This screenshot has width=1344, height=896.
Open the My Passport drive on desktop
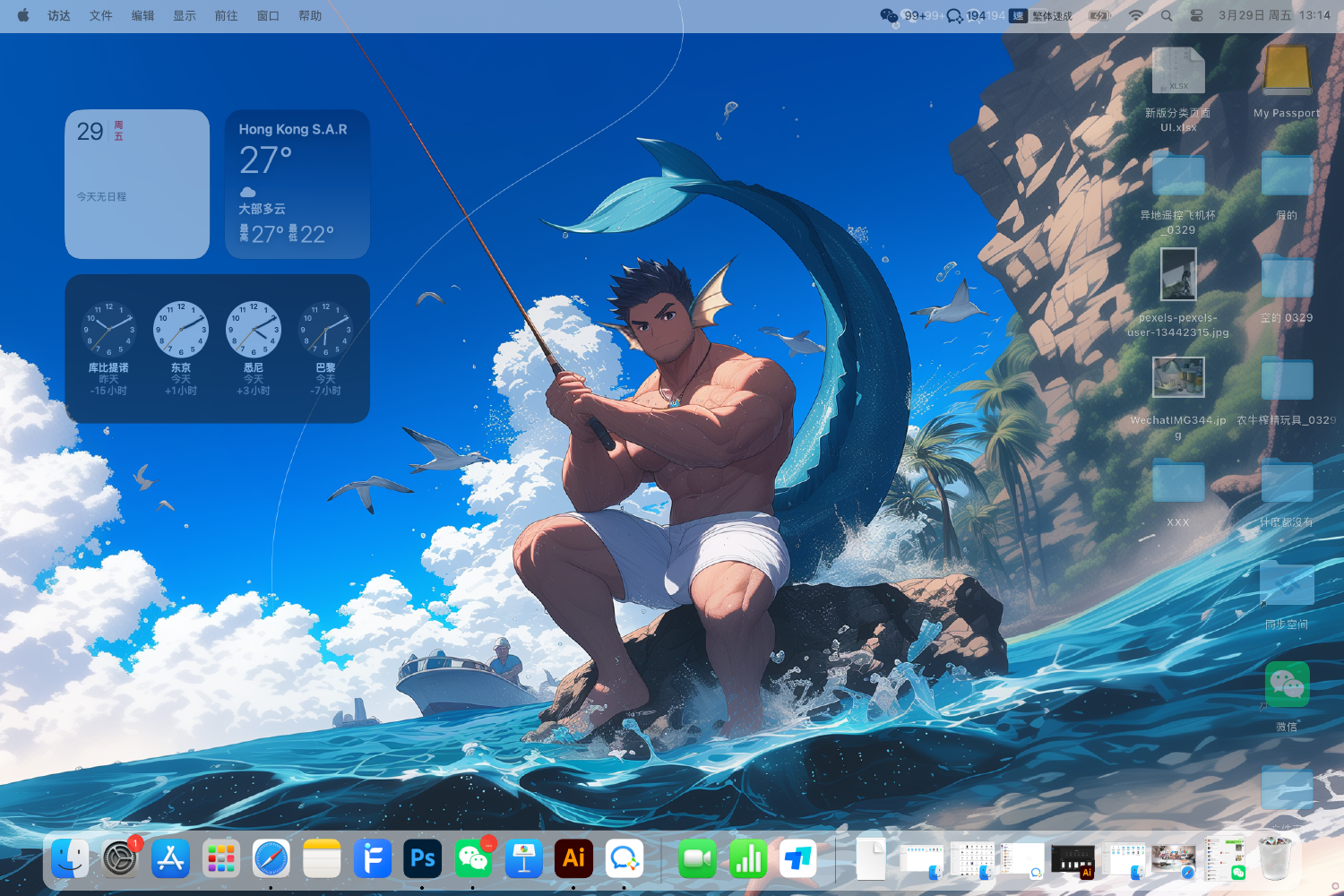pos(1287,72)
